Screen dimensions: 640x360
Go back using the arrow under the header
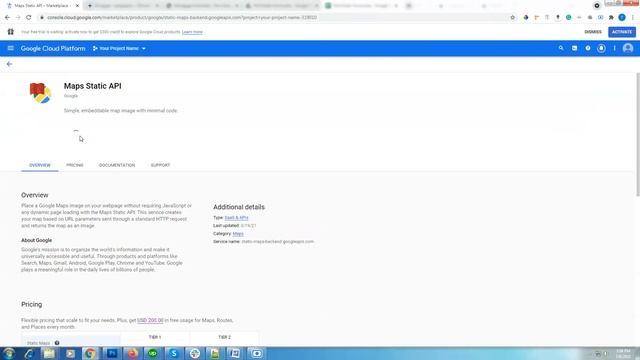9,64
